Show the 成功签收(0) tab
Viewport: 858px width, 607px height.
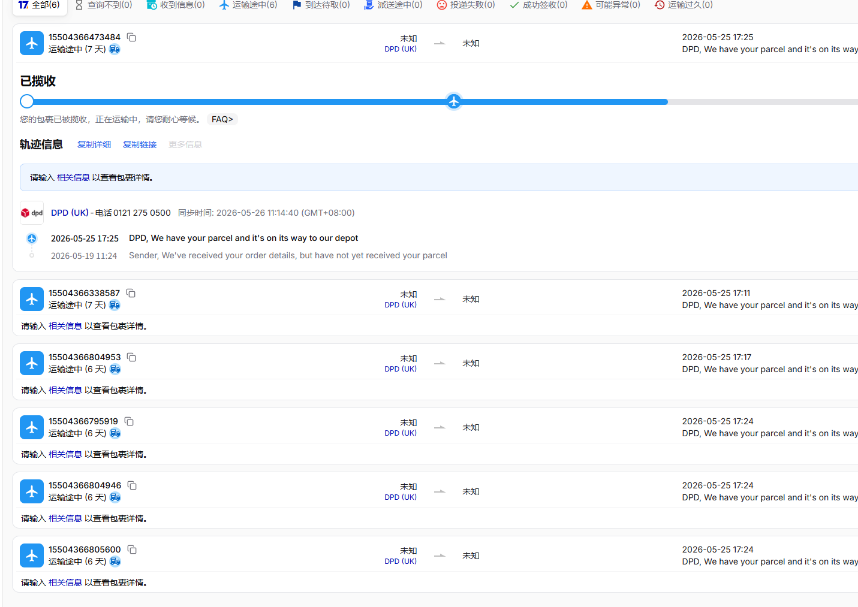[538, 5]
